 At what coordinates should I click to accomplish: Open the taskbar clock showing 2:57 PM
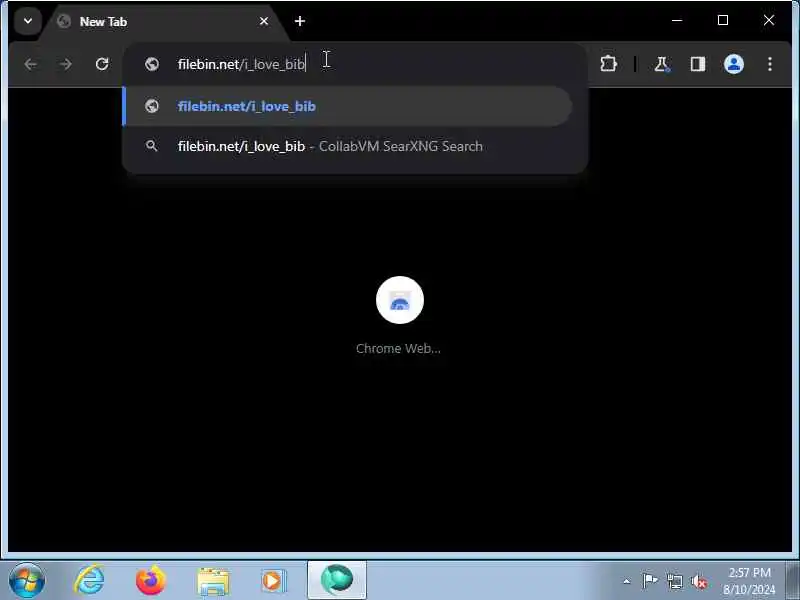[x=749, y=581]
